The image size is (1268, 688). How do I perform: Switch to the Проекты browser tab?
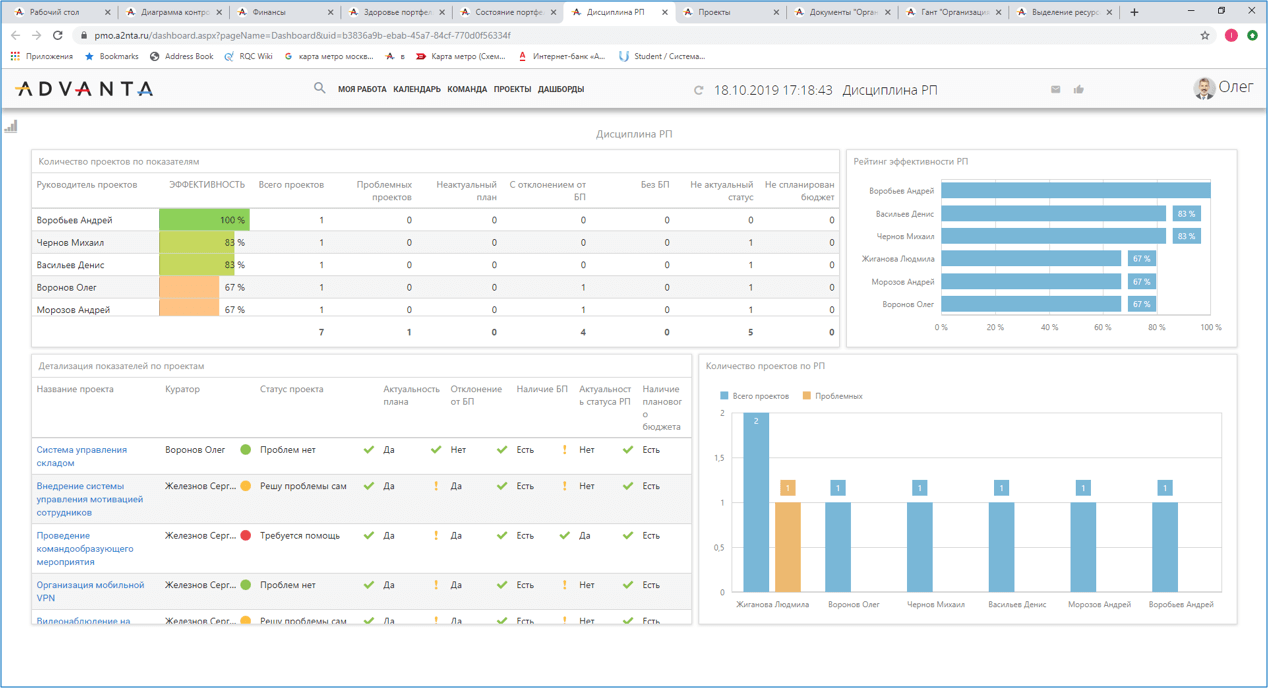click(731, 12)
